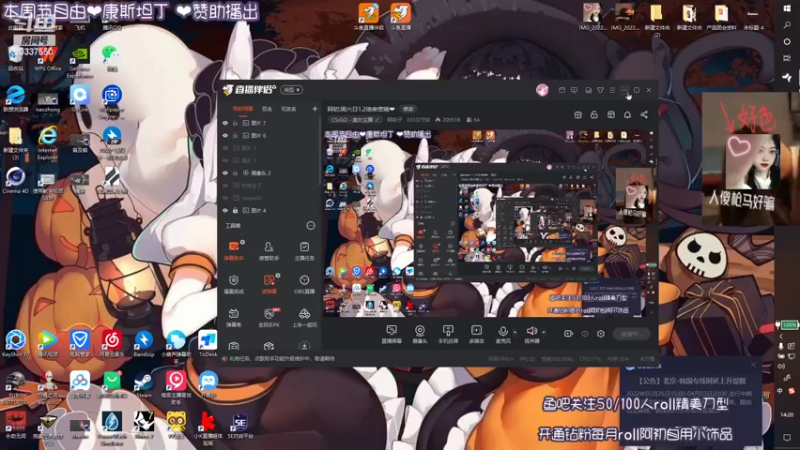Hide the 图片 4 layer

225,210
